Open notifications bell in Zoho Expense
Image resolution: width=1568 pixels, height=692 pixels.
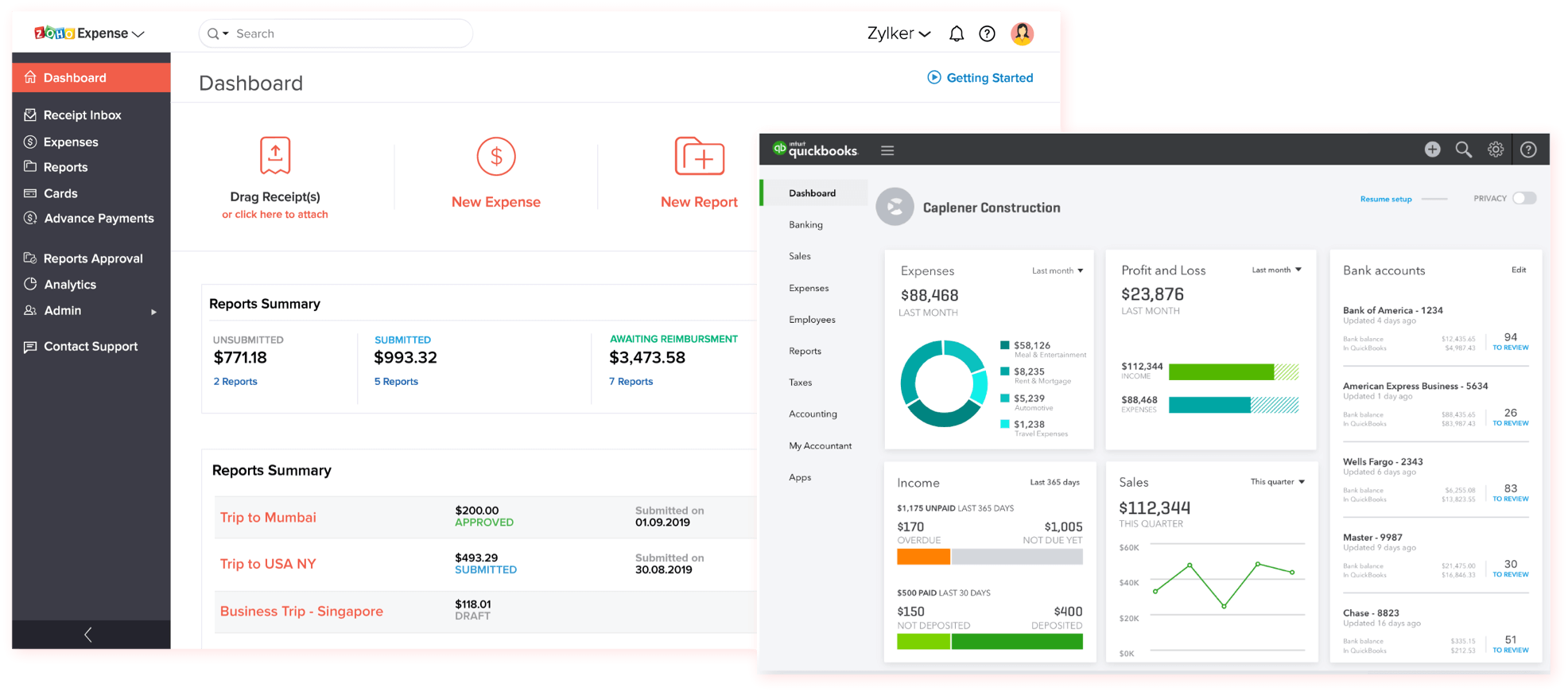957,33
